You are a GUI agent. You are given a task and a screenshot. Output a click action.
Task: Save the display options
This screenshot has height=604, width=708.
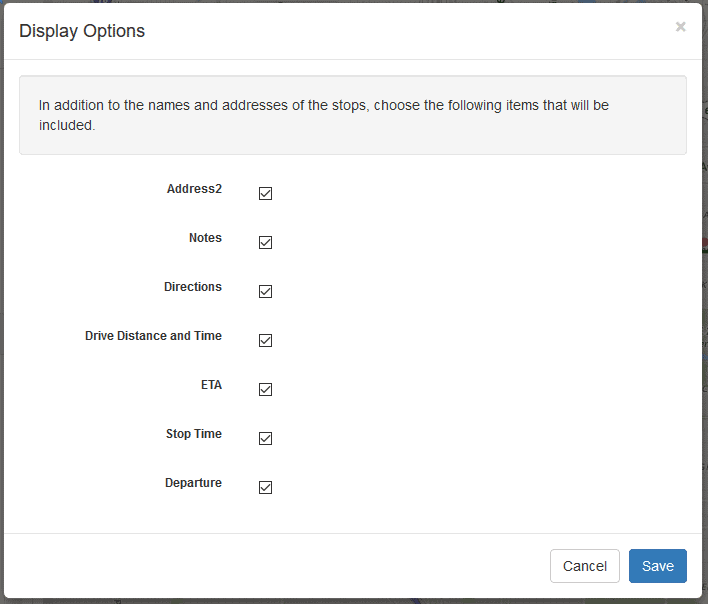657,566
